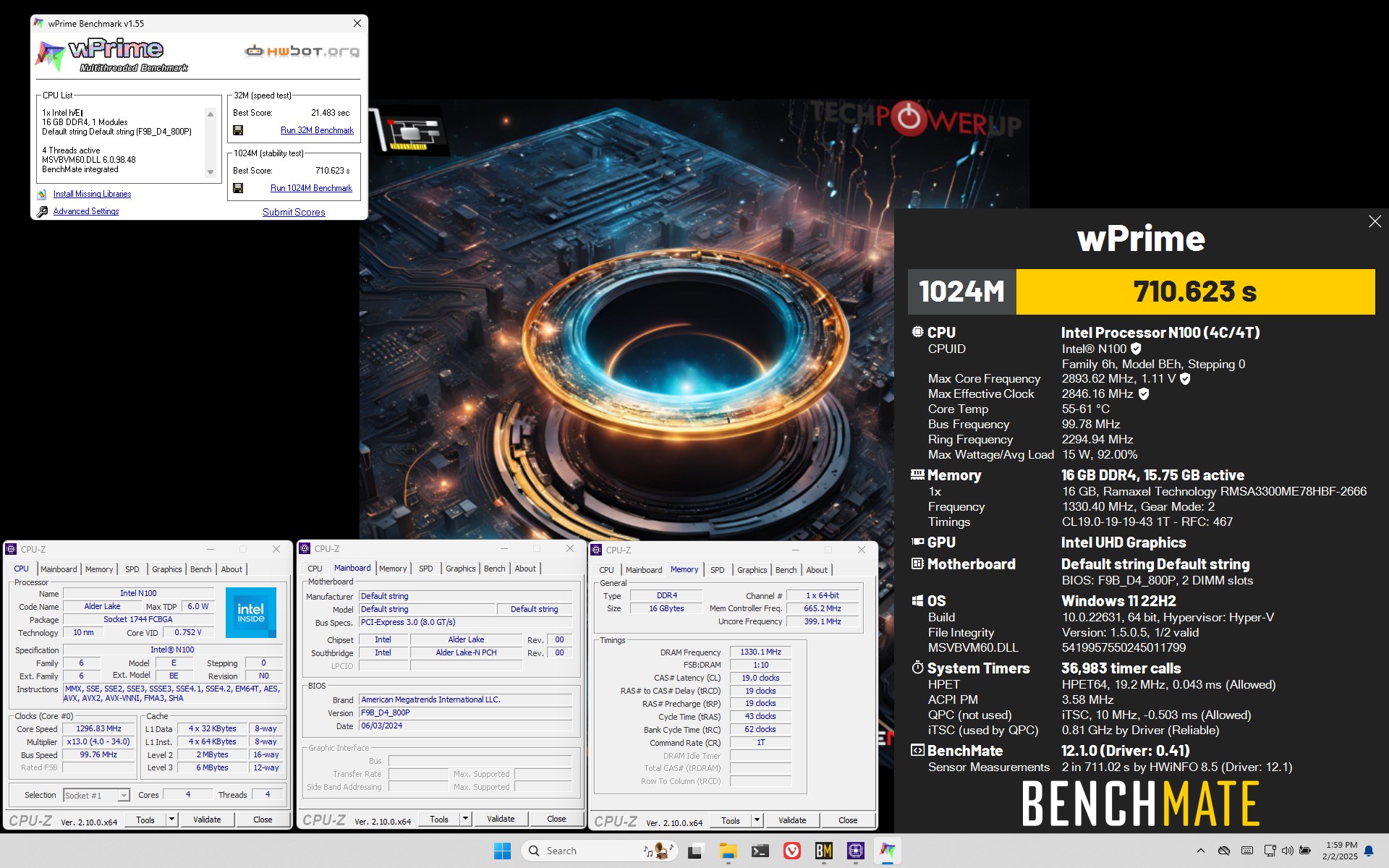This screenshot has height=868, width=1389.
Task: Click the touch keyboard tray icon
Action: tap(1247, 851)
